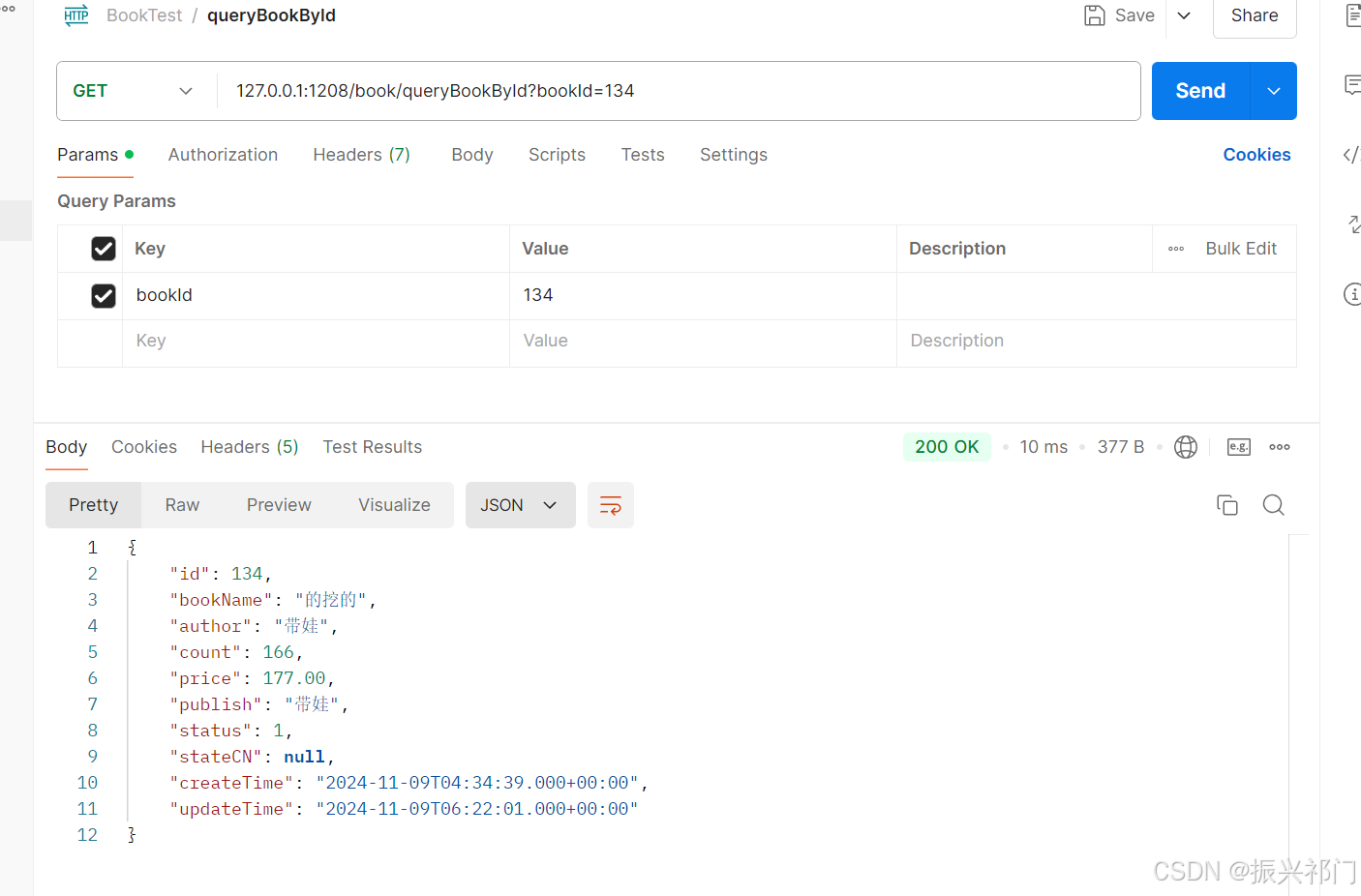Expand the Save options chevron
Viewport: 1361px width, 896px height.
[x=1184, y=15]
